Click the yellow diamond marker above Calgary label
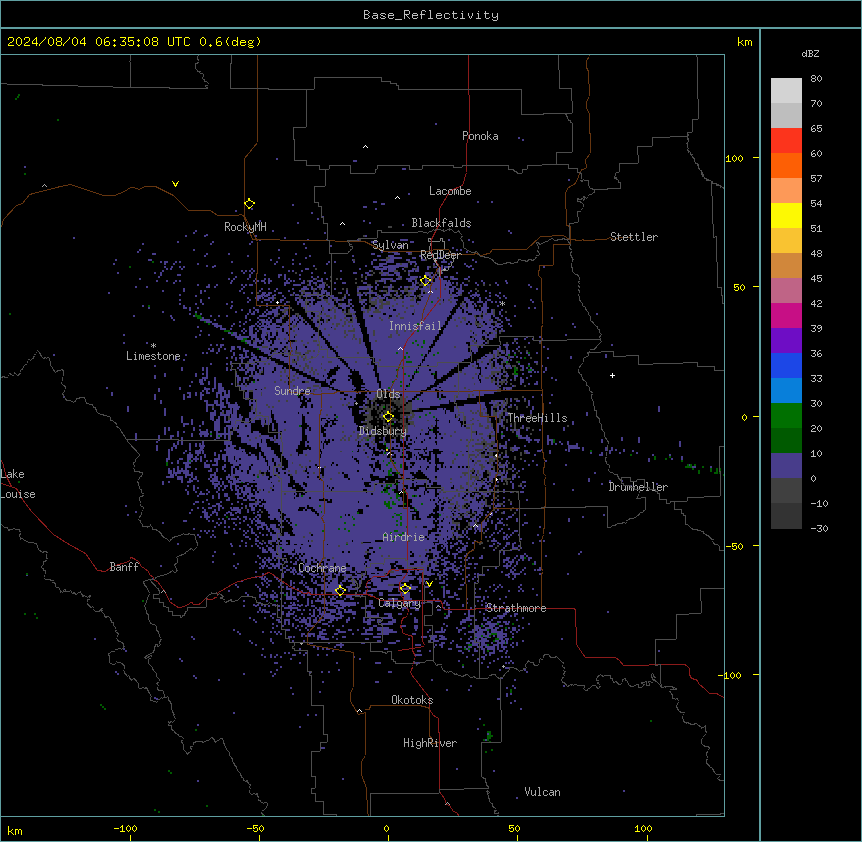The height and width of the screenshot is (842, 862). (x=405, y=589)
